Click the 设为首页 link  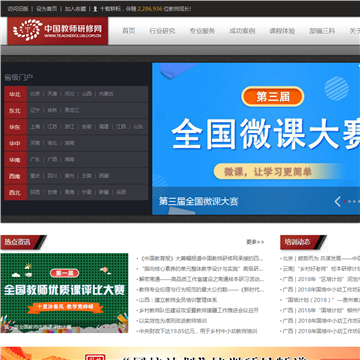pyautogui.click(x=47, y=9)
